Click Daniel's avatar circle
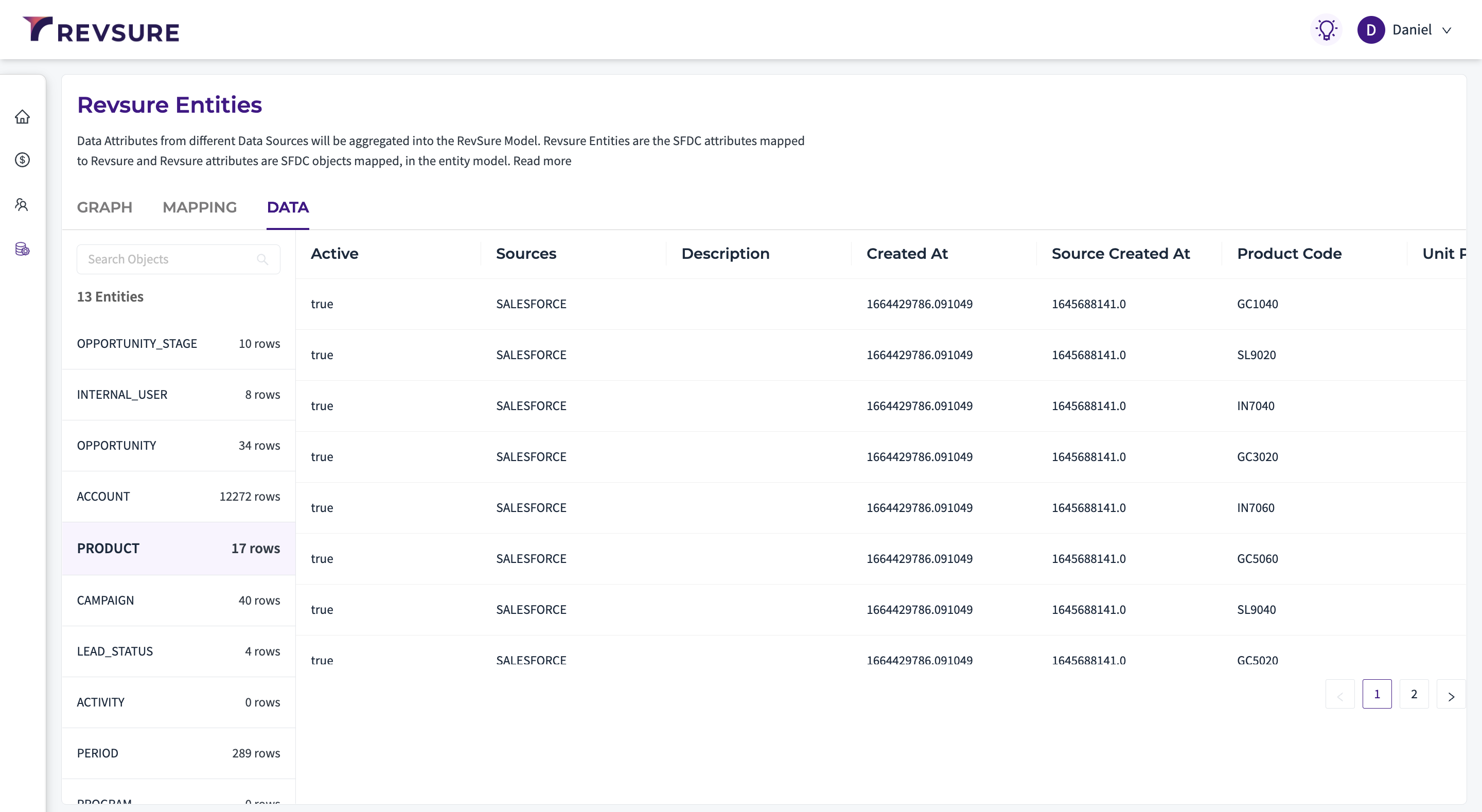 click(1371, 30)
